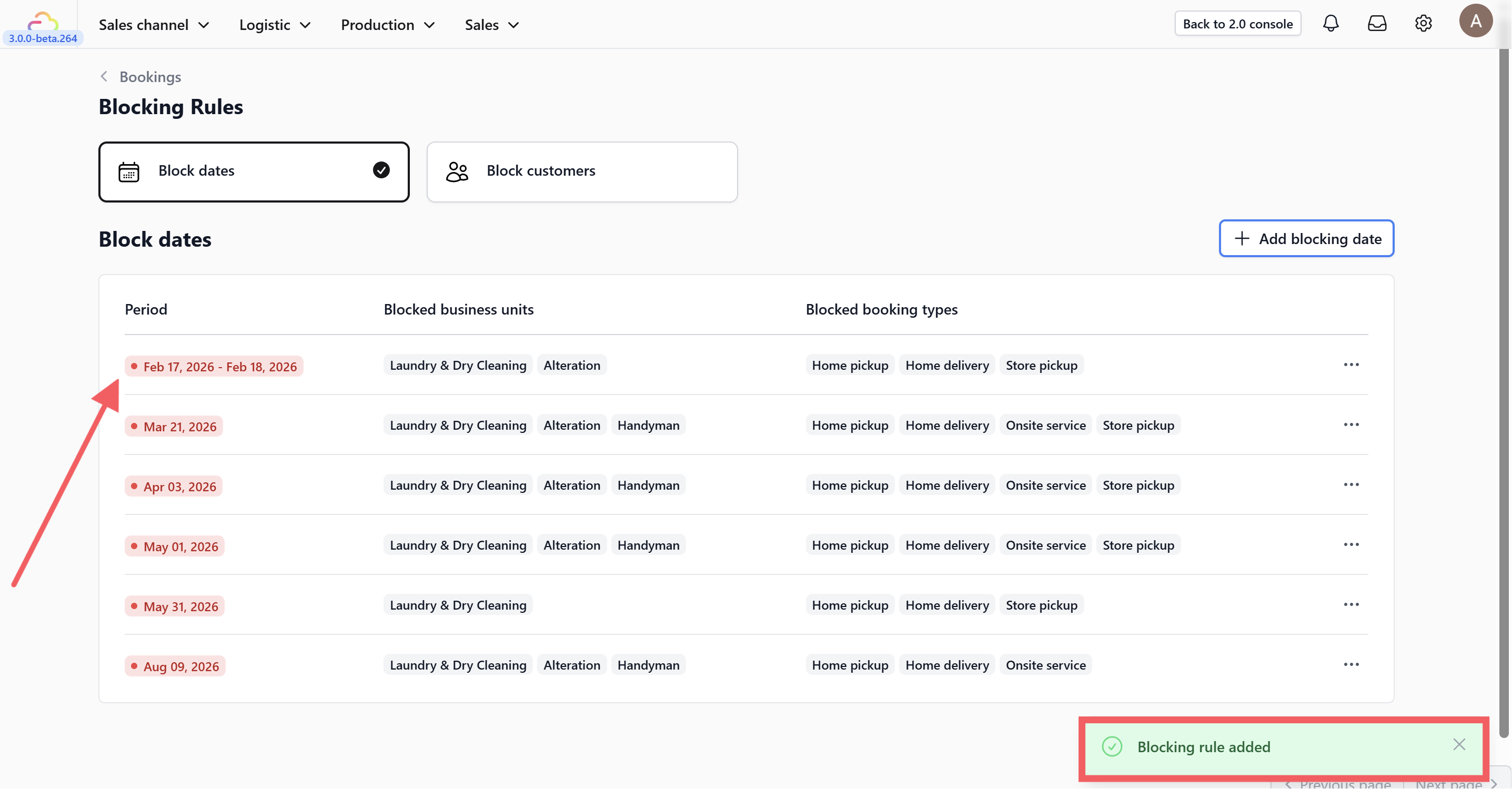Open the inbox tray icon
The height and width of the screenshot is (789, 1512).
point(1377,24)
